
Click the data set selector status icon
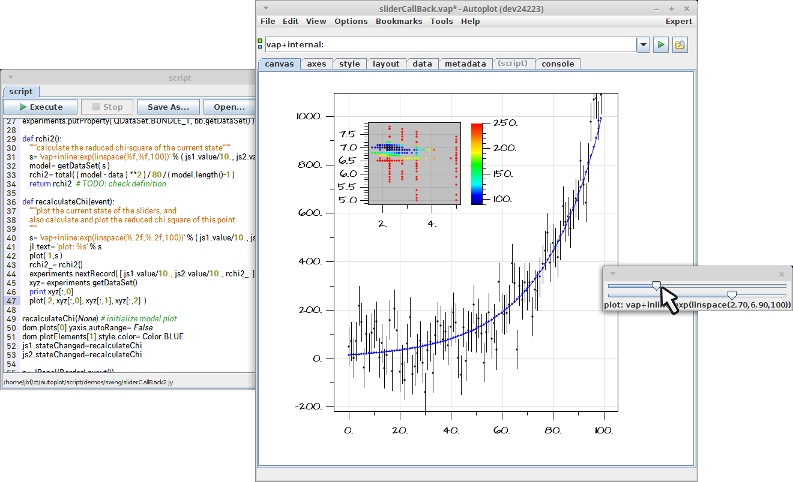[x=260, y=44]
